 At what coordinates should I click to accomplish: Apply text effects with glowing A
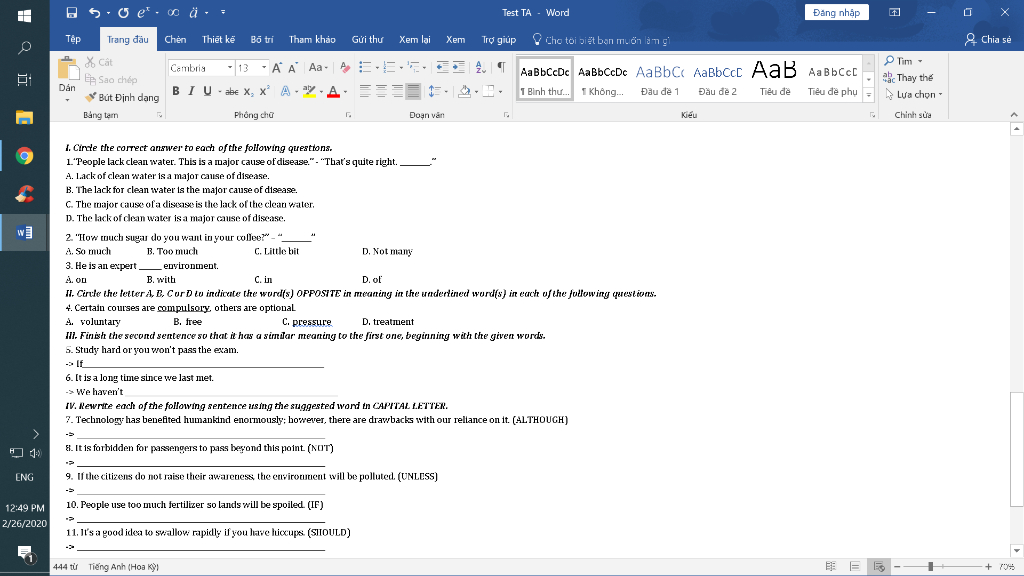(285, 91)
